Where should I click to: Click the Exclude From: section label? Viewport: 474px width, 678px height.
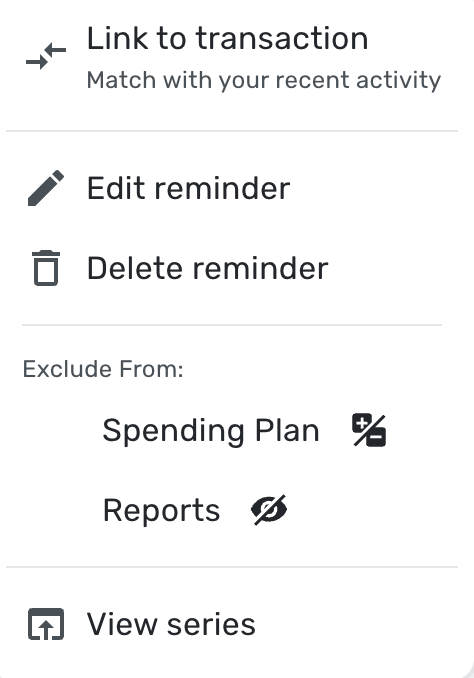pyautogui.click(x=103, y=369)
